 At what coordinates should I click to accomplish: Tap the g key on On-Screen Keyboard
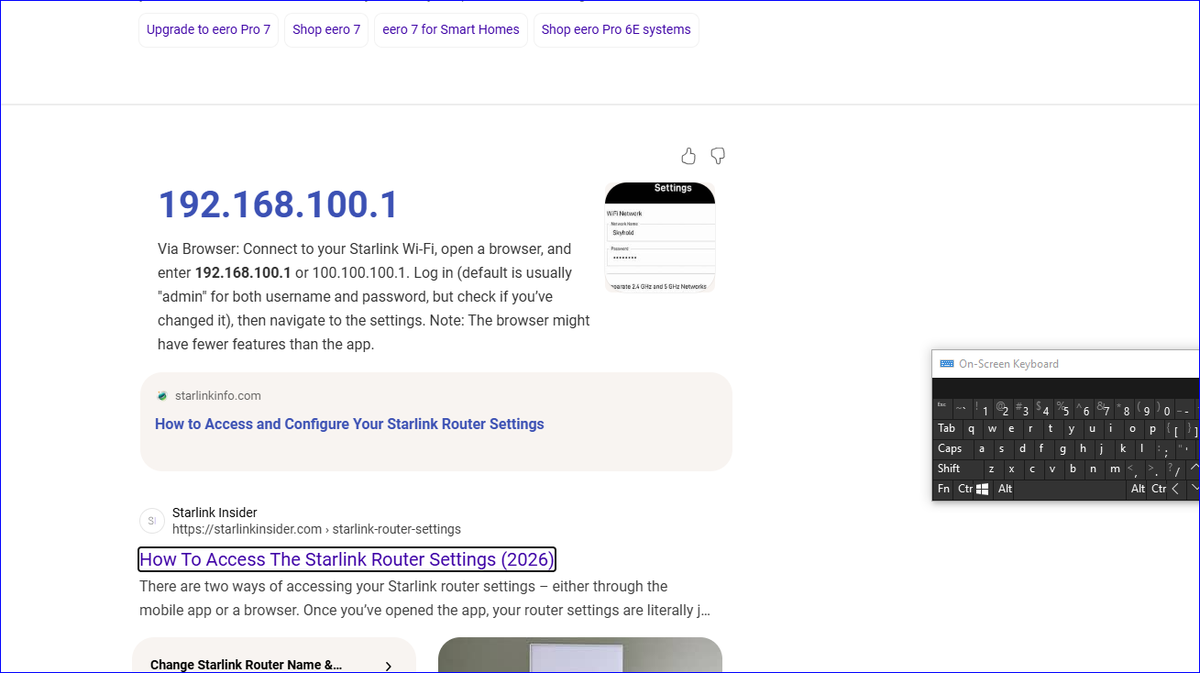point(1063,449)
